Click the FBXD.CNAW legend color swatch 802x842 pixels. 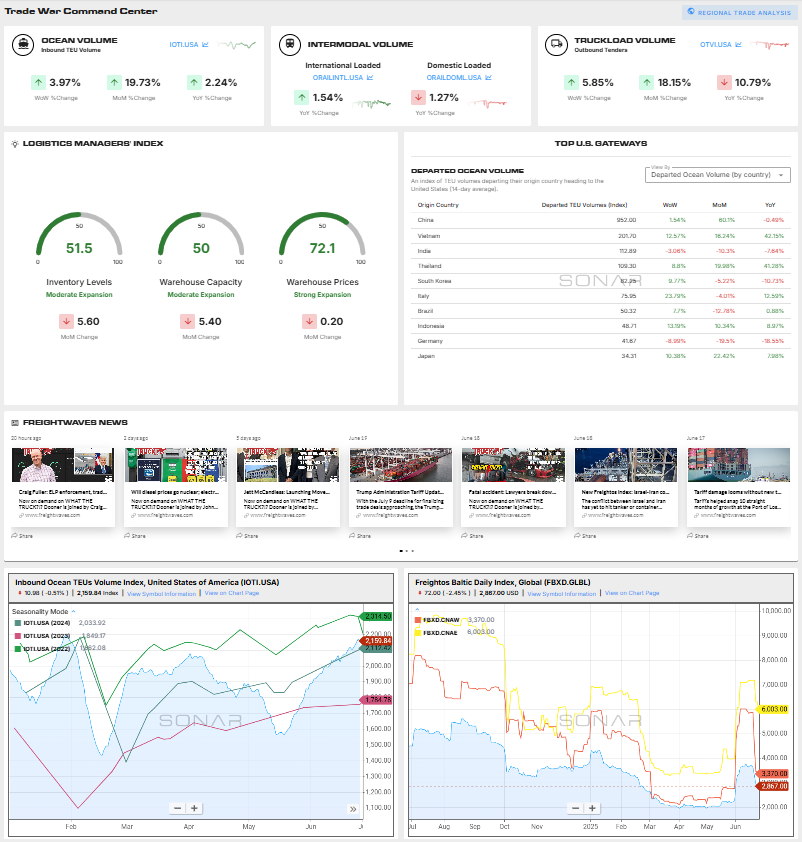[x=418, y=620]
